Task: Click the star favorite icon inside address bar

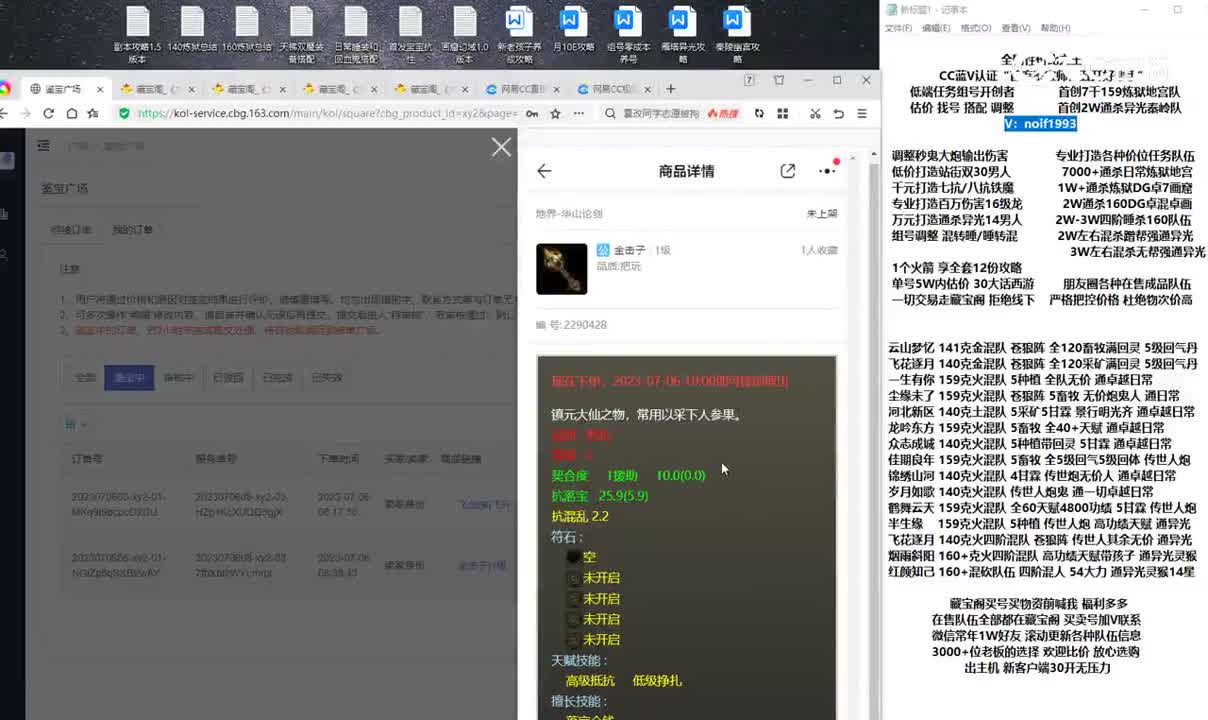Action: [555, 114]
